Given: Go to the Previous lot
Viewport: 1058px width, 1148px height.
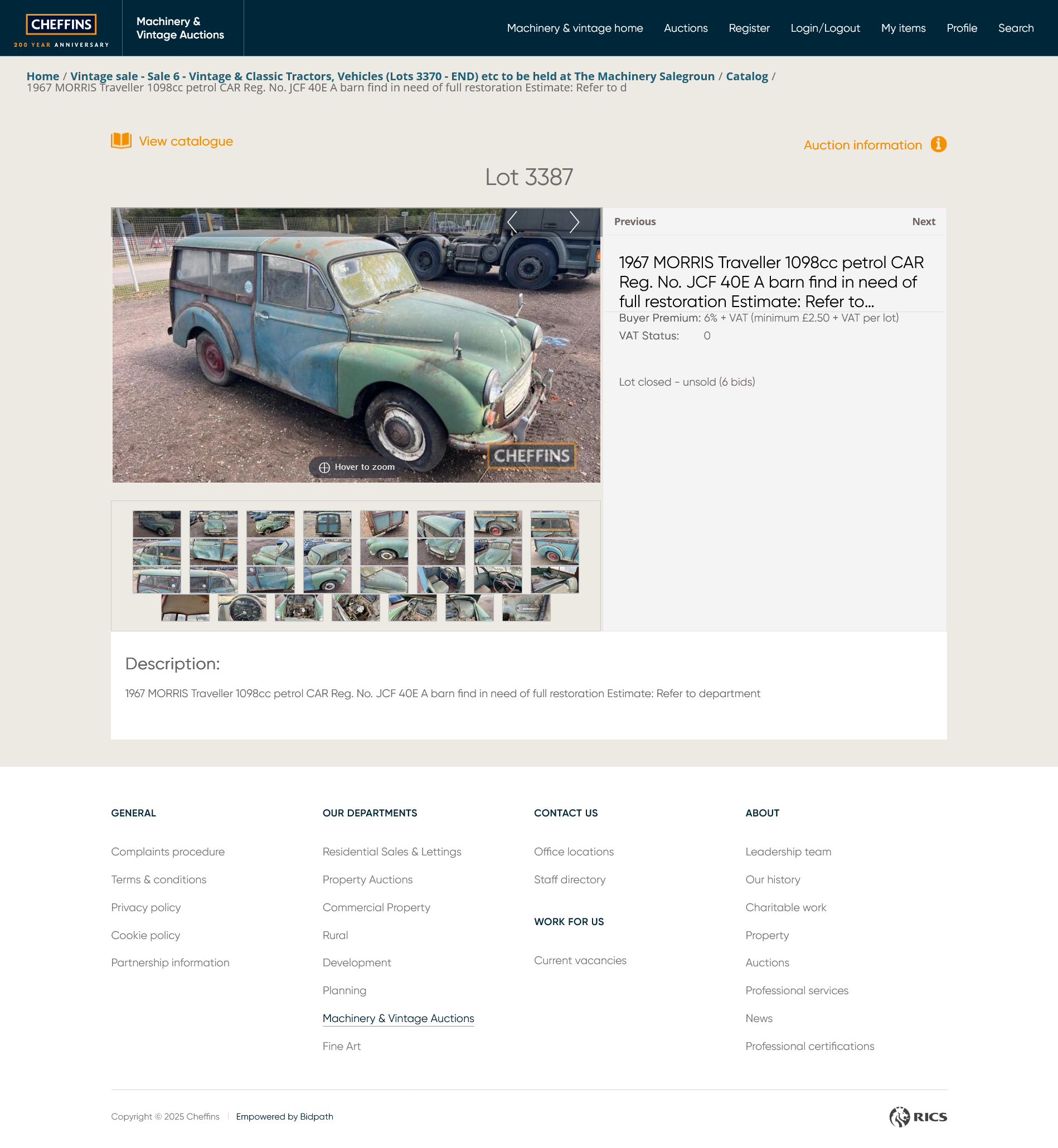Looking at the screenshot, I should pos(634,221).
